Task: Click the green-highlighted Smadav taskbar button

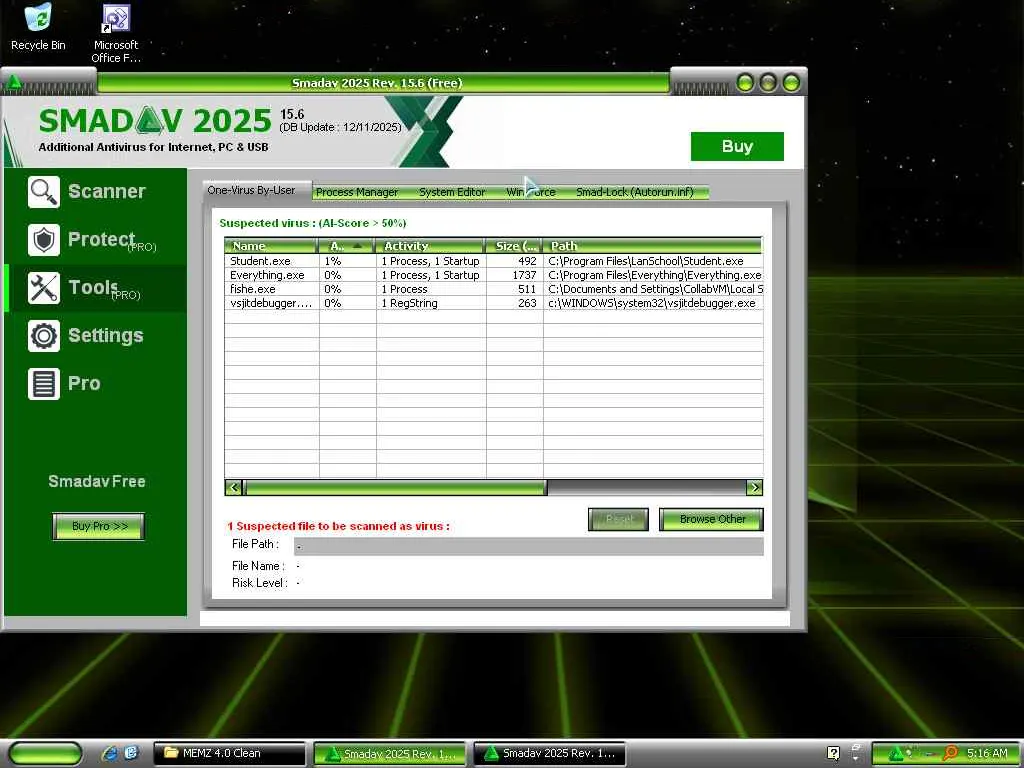Action: 390,753
